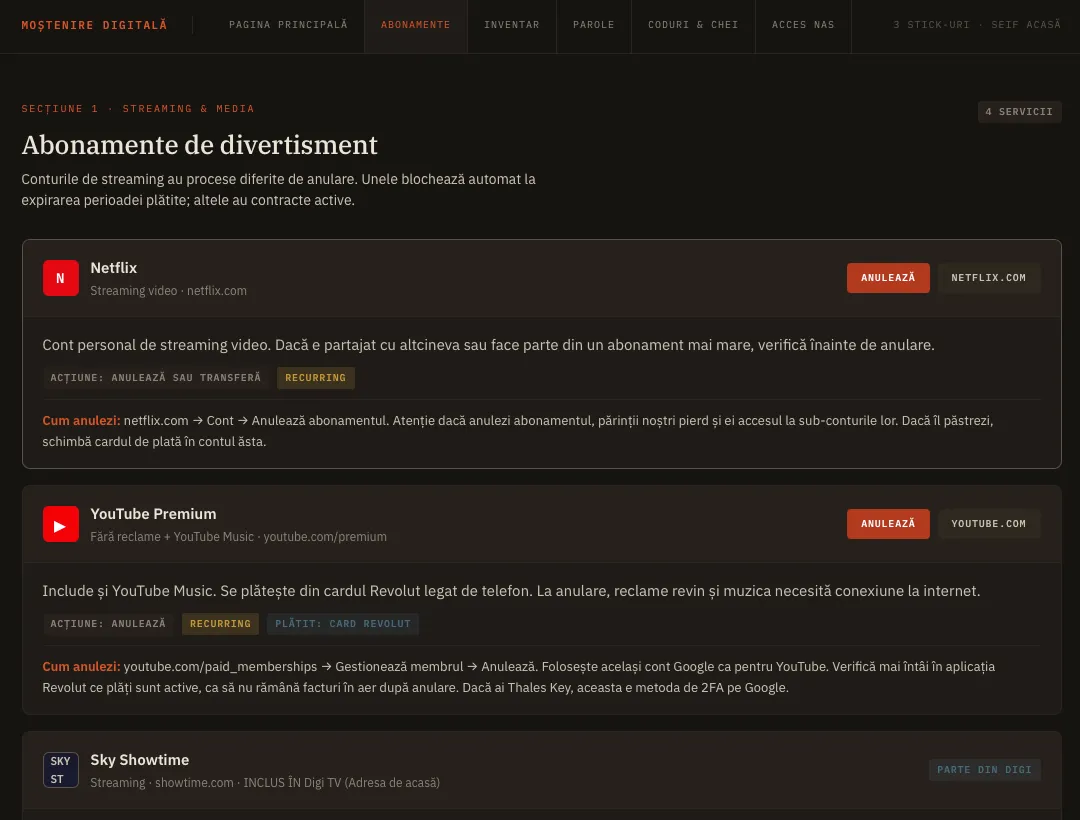Screen dimensions: 1080x820
Task: Click Cum anulezi label in Netflix card
Action: coord(81,421)
